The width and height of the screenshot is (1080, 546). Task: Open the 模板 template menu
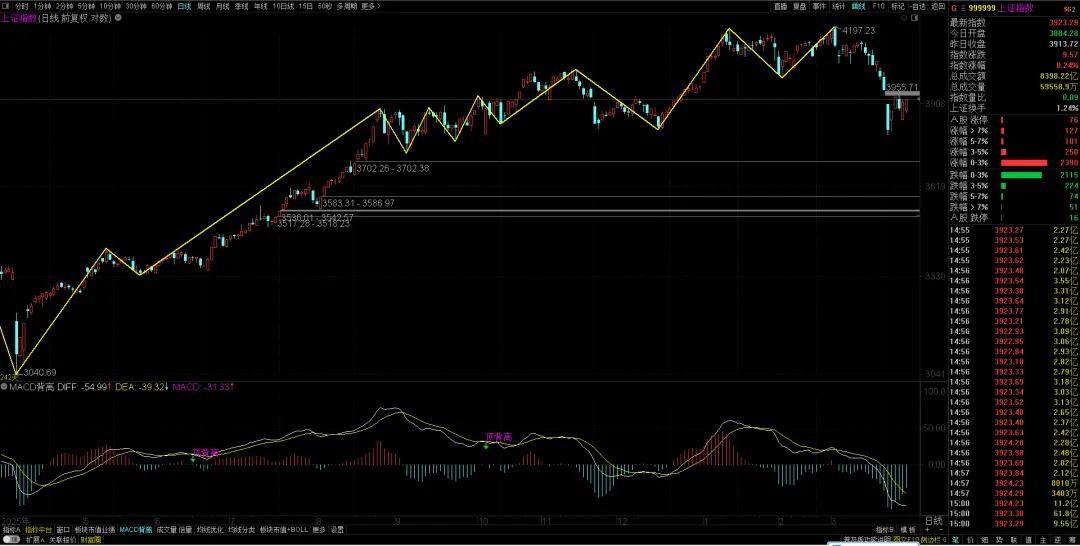pyautogui.click(x=908, y=529)
